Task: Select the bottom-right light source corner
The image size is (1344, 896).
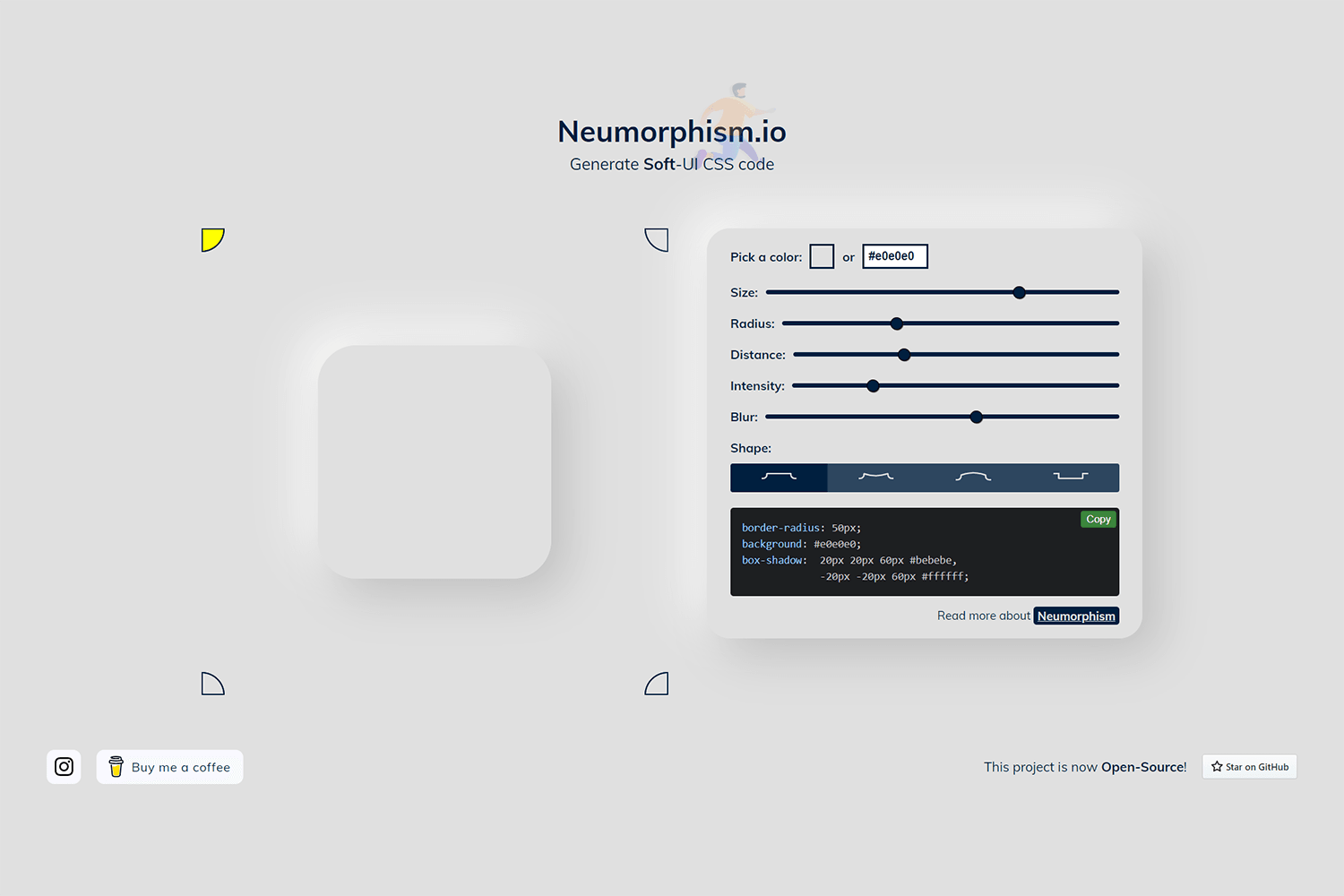Action: pos(657,684)
